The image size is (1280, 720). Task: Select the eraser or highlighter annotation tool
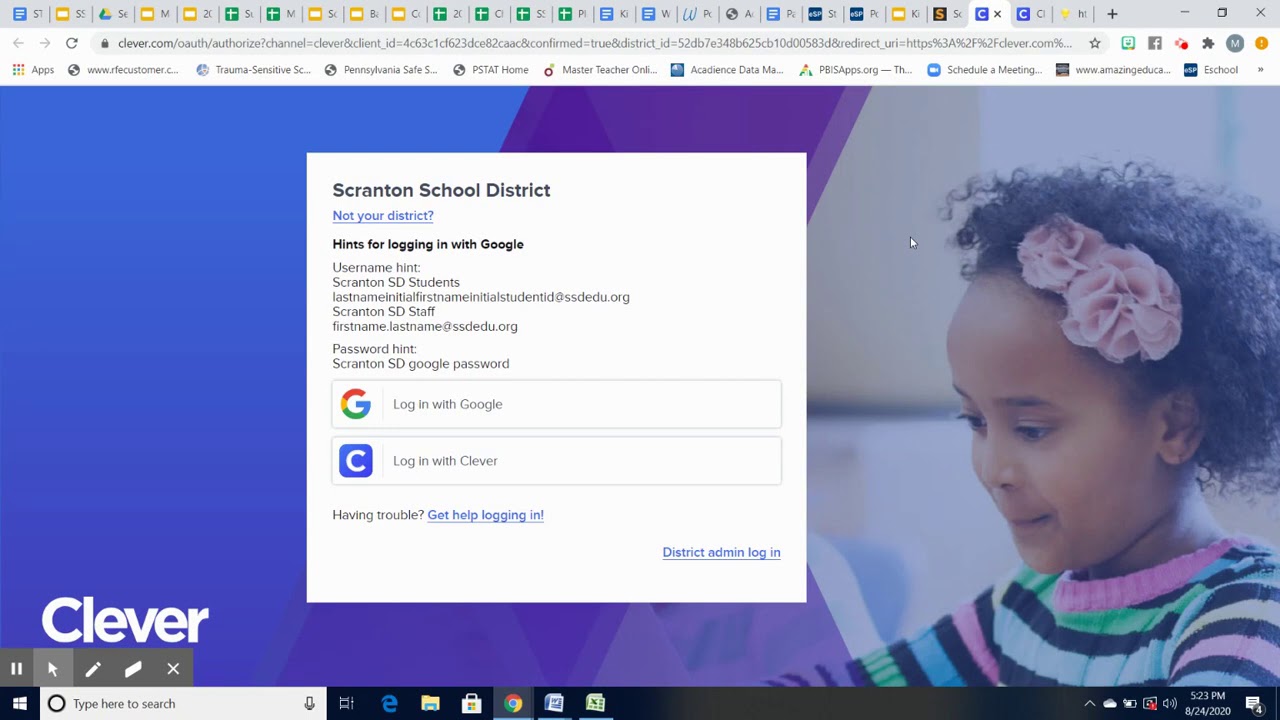click(133, 669)
